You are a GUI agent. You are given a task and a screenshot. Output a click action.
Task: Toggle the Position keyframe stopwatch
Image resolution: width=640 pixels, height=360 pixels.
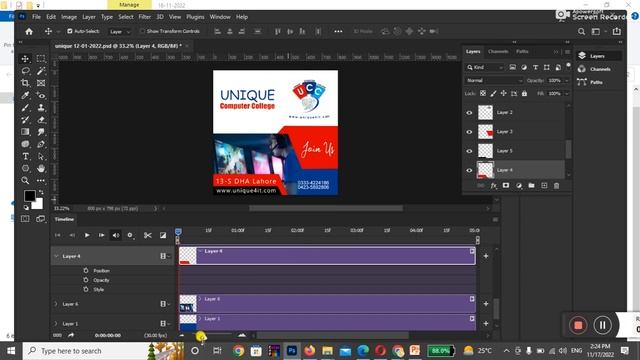click(86, 270)
